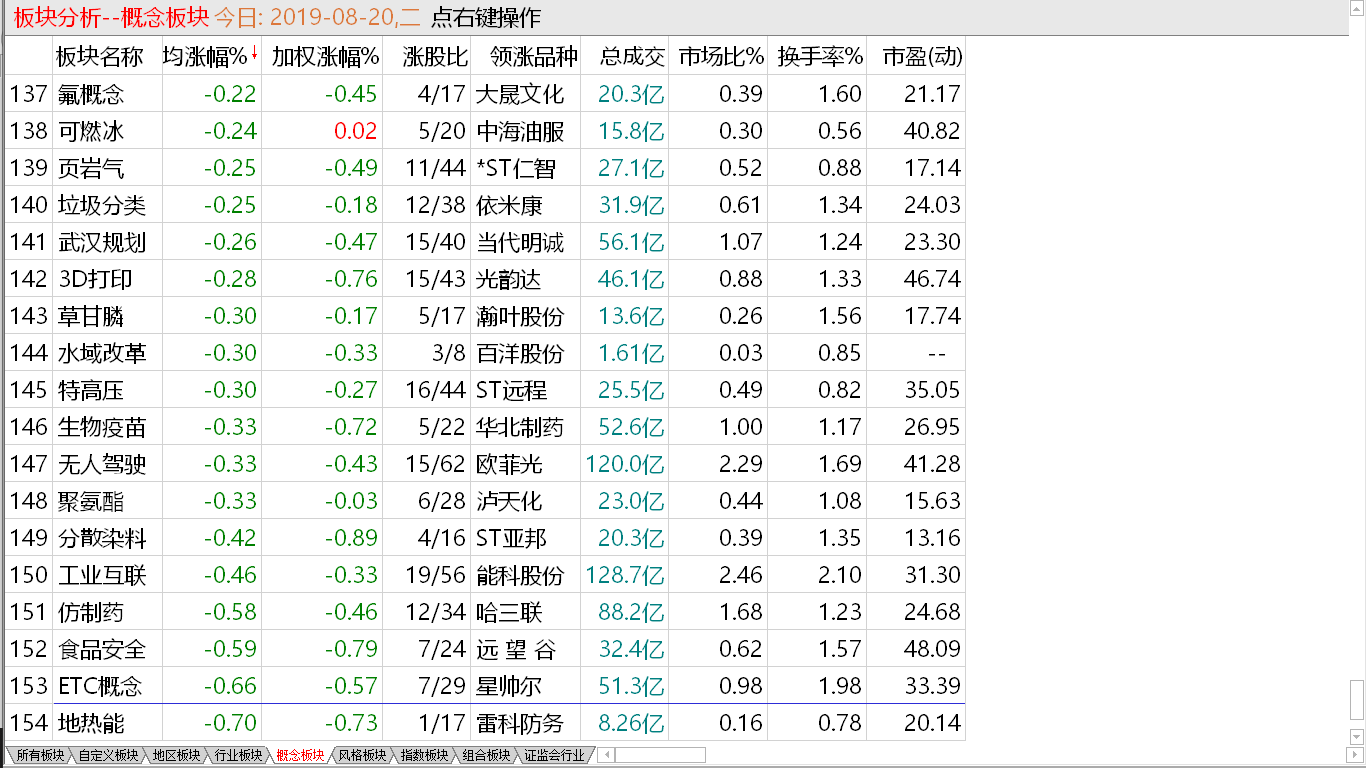Click leading stock 哈三联
1366x768 pixels.
(509, 612)
